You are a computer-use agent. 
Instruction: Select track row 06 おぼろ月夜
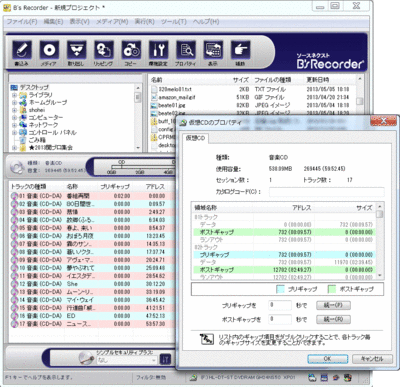click(92, 236)
